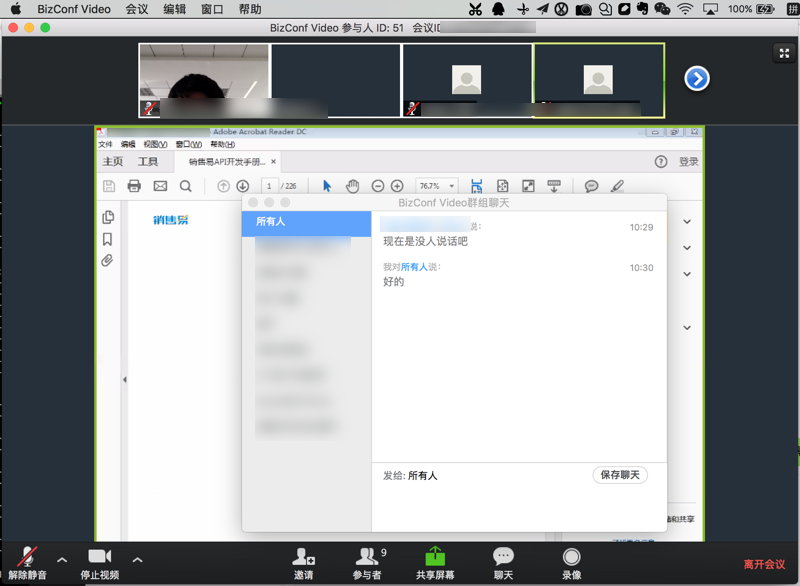Click Acrobat 登录 sign-in link
The height and width of the screenshot is (586, 800).
(688, 162)
